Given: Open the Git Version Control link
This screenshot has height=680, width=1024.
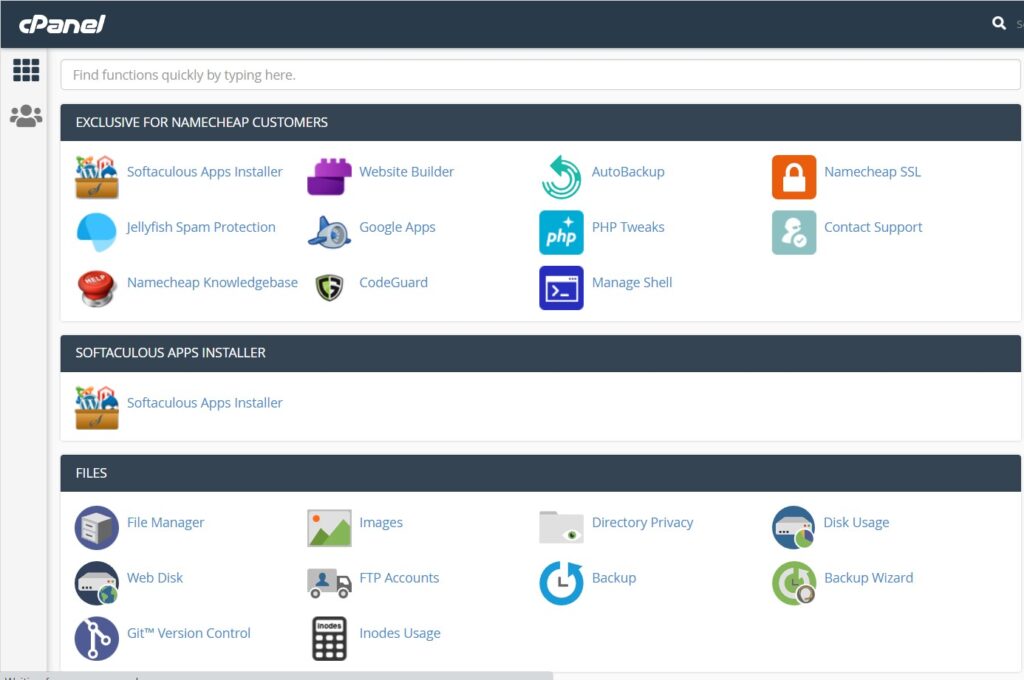Looking at the screenshot, I should [189, 634].
